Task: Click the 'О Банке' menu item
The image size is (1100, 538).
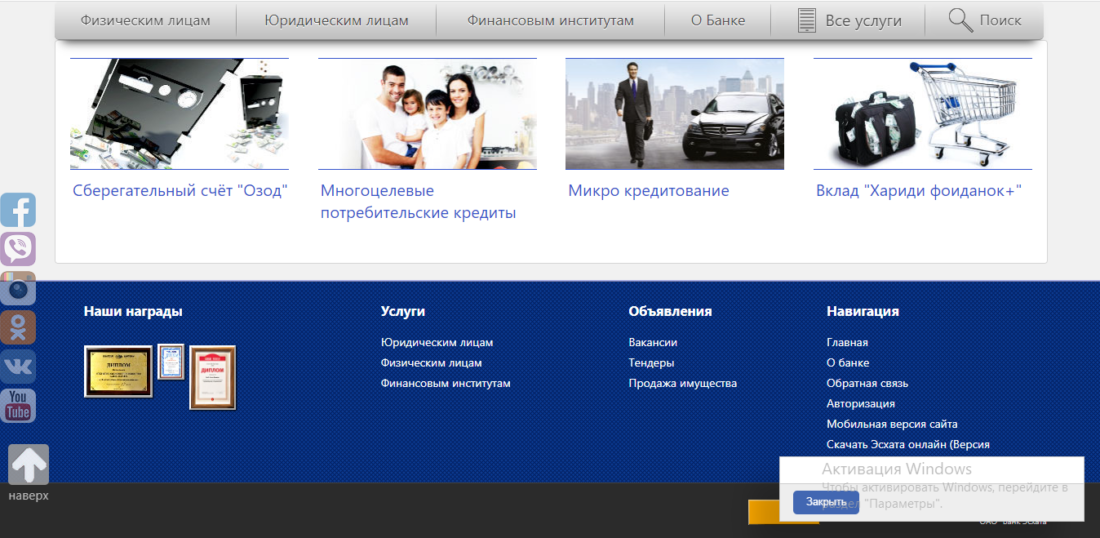Action: [717, 20]
